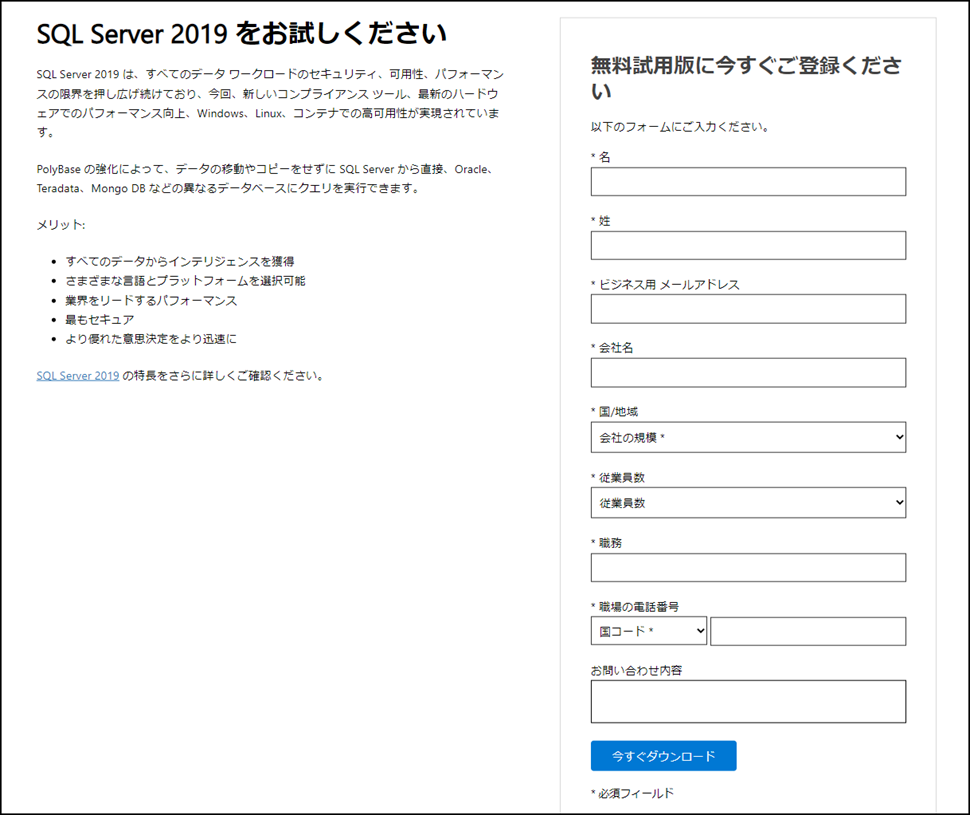Select the 会社名 input field
970x815 pixels.
click(x=748, y=373)
